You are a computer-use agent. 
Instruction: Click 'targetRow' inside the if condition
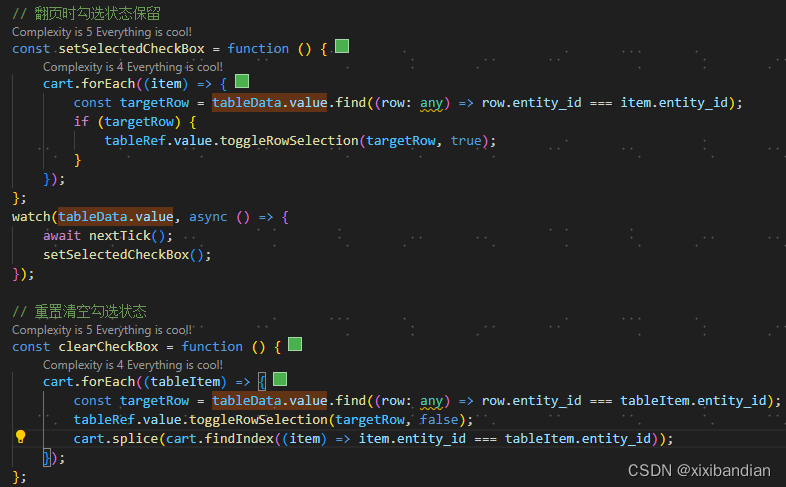coord(139,122)
